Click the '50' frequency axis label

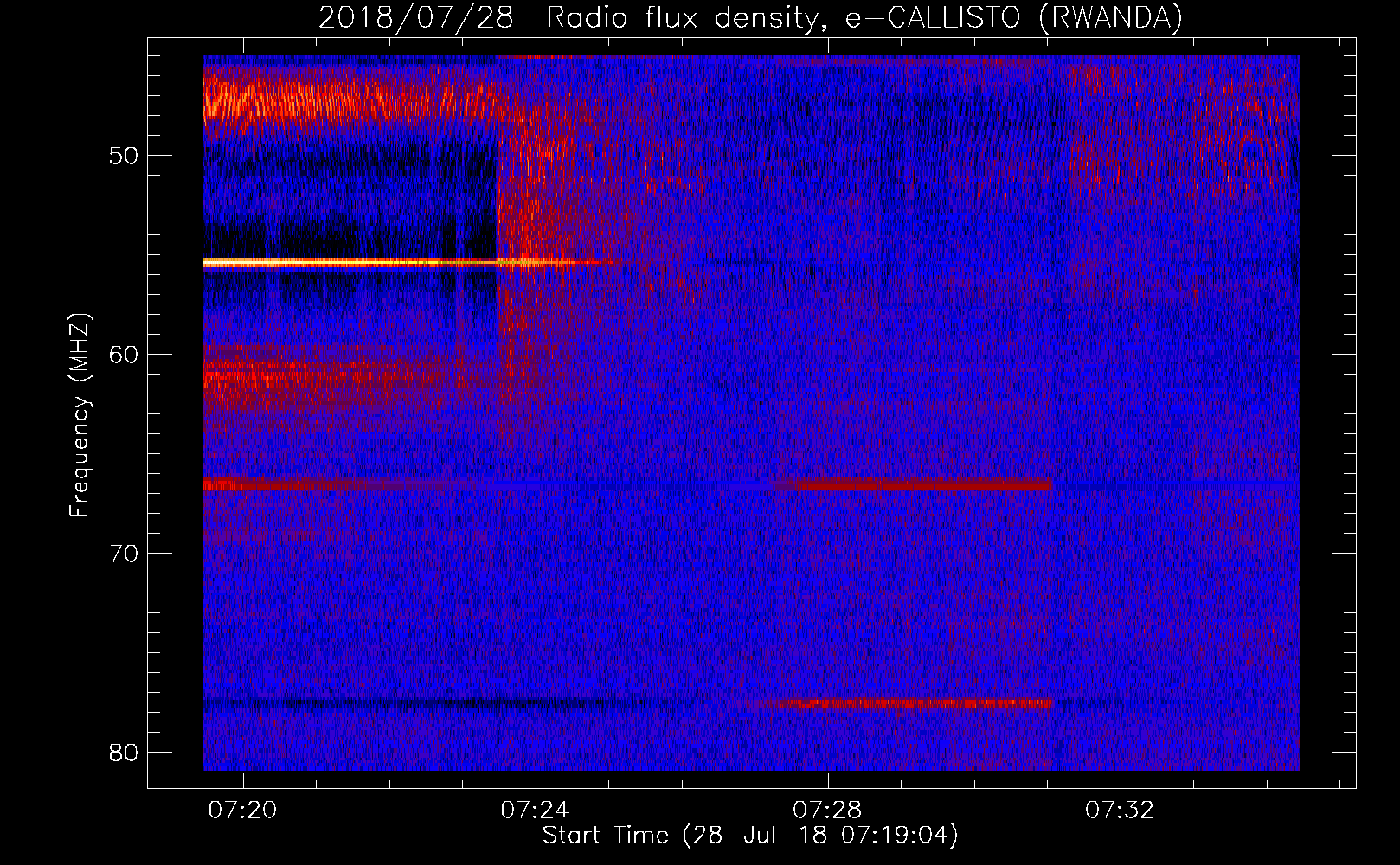(x=125, y=156)
